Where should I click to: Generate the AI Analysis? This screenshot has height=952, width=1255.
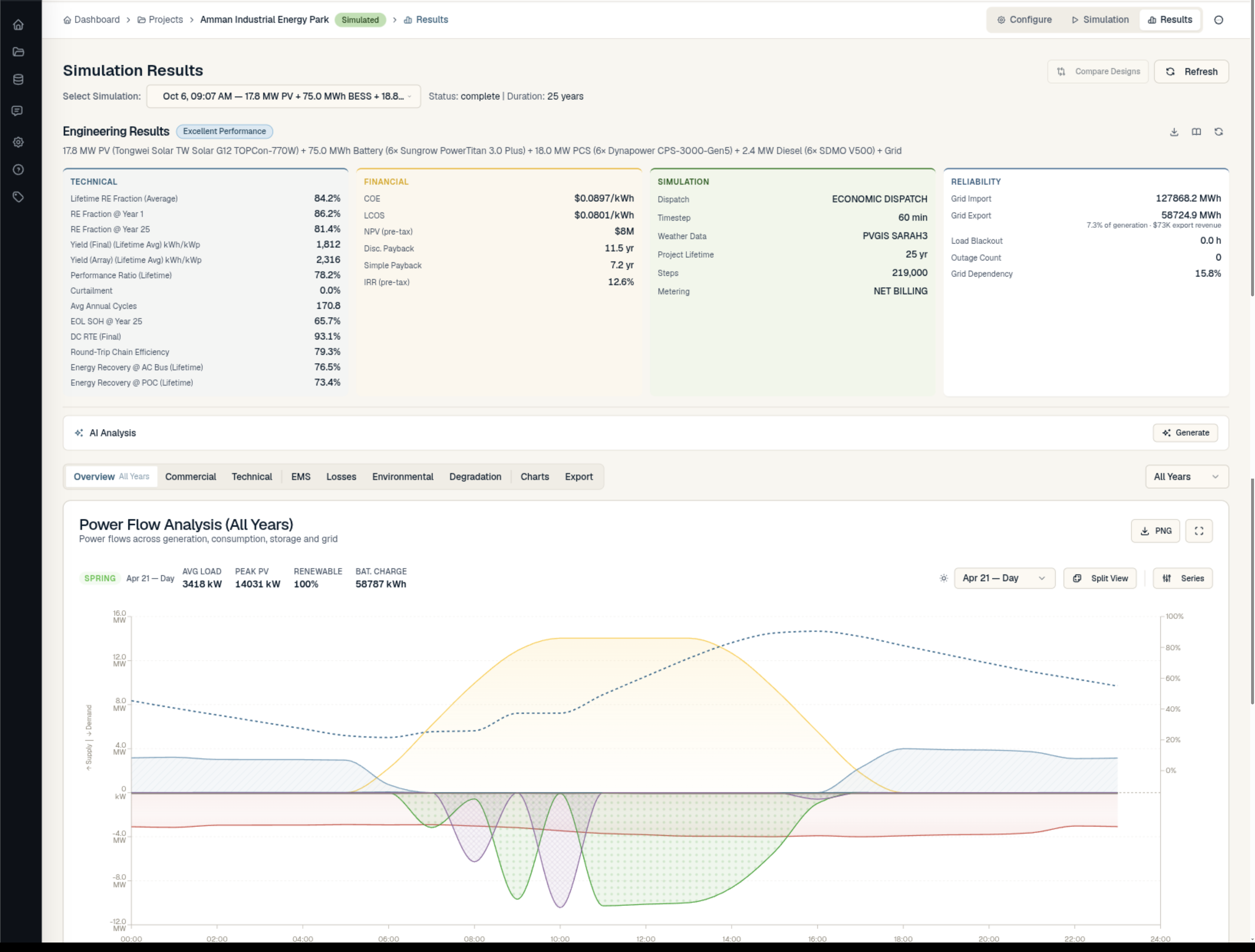(x=1185, y=433)
